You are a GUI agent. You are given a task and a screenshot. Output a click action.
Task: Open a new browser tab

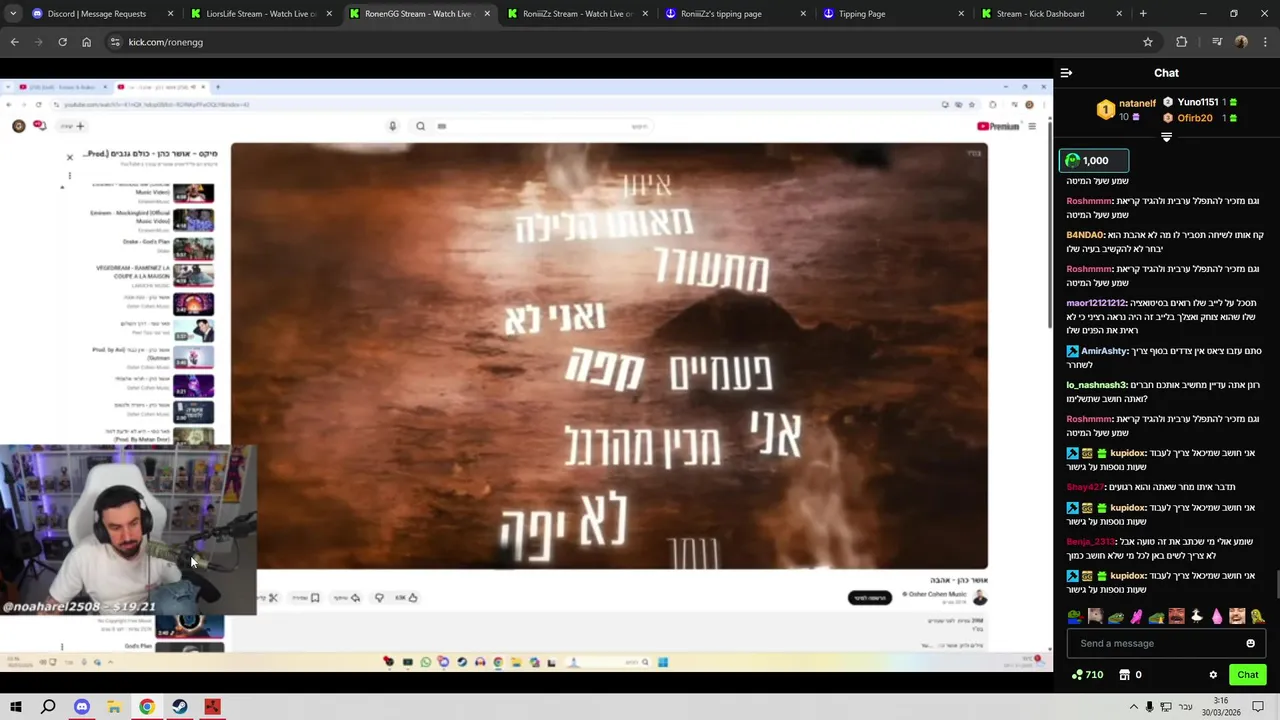pyautogui.click(x=1143, y=14)
